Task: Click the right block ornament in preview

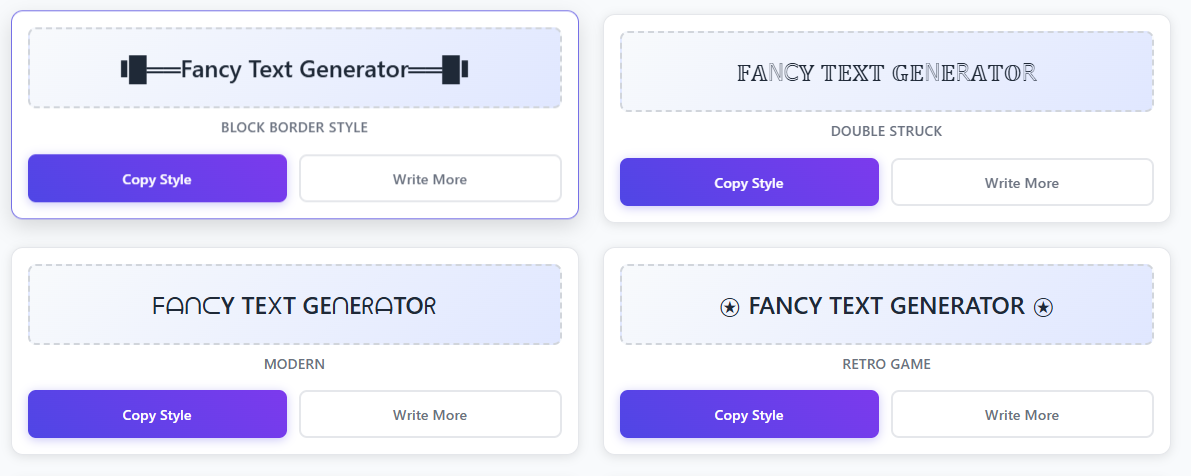Action: tap(455, 70)
